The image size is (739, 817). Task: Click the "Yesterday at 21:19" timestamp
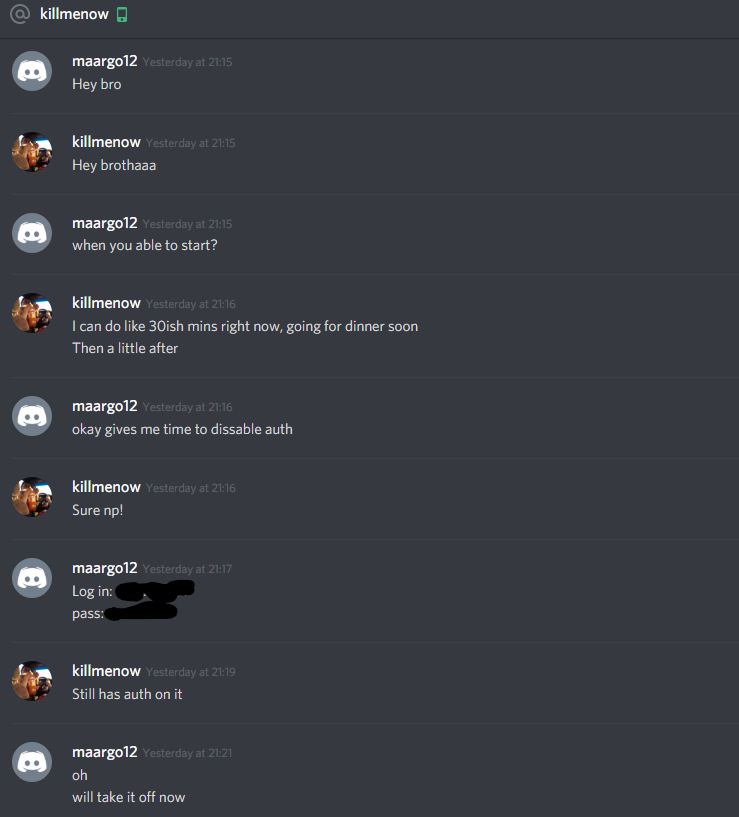coord(191,672)
